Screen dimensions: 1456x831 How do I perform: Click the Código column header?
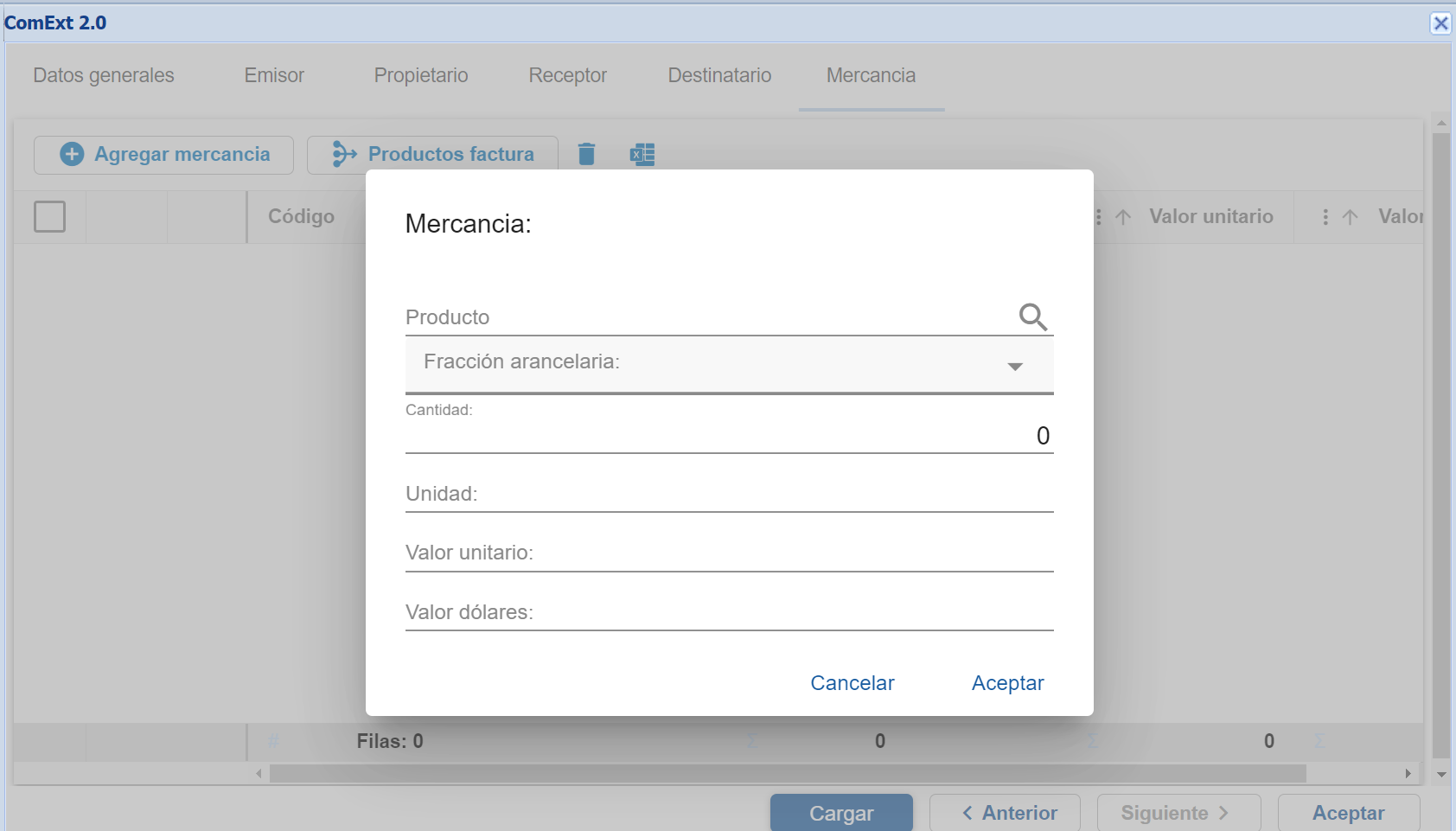(x=301, y=217)
